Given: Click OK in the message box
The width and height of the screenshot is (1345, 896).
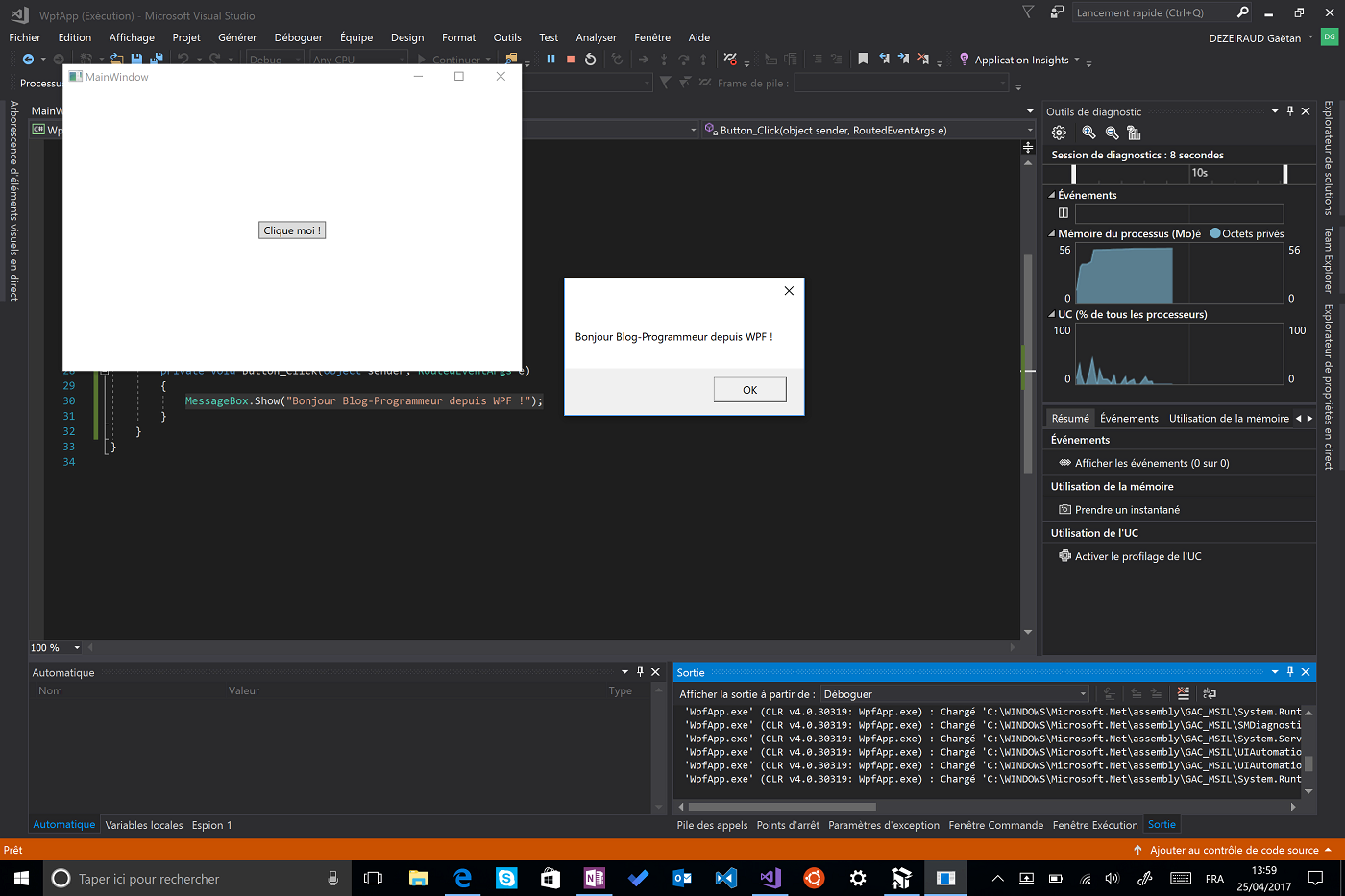Looking at the screenshot, I should 749,390.
